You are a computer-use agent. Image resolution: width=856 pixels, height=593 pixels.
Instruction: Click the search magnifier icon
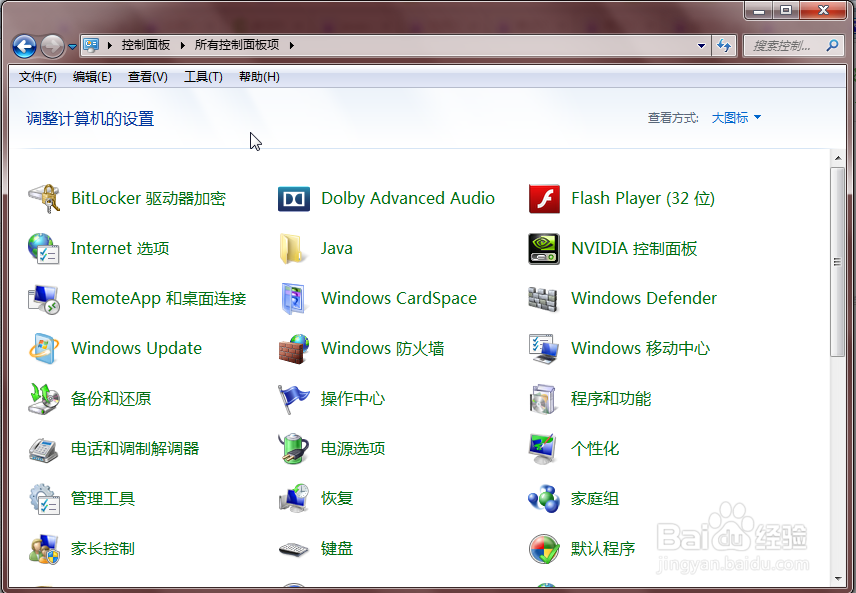833,45
